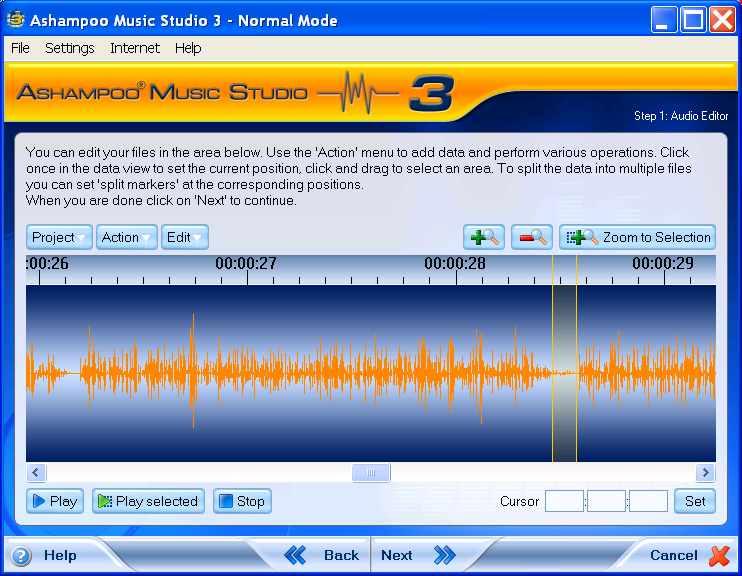This screenshot has height=576, width=742.
Task: Click the zoom out magnifier icon
Action: (x=532, y=237)
